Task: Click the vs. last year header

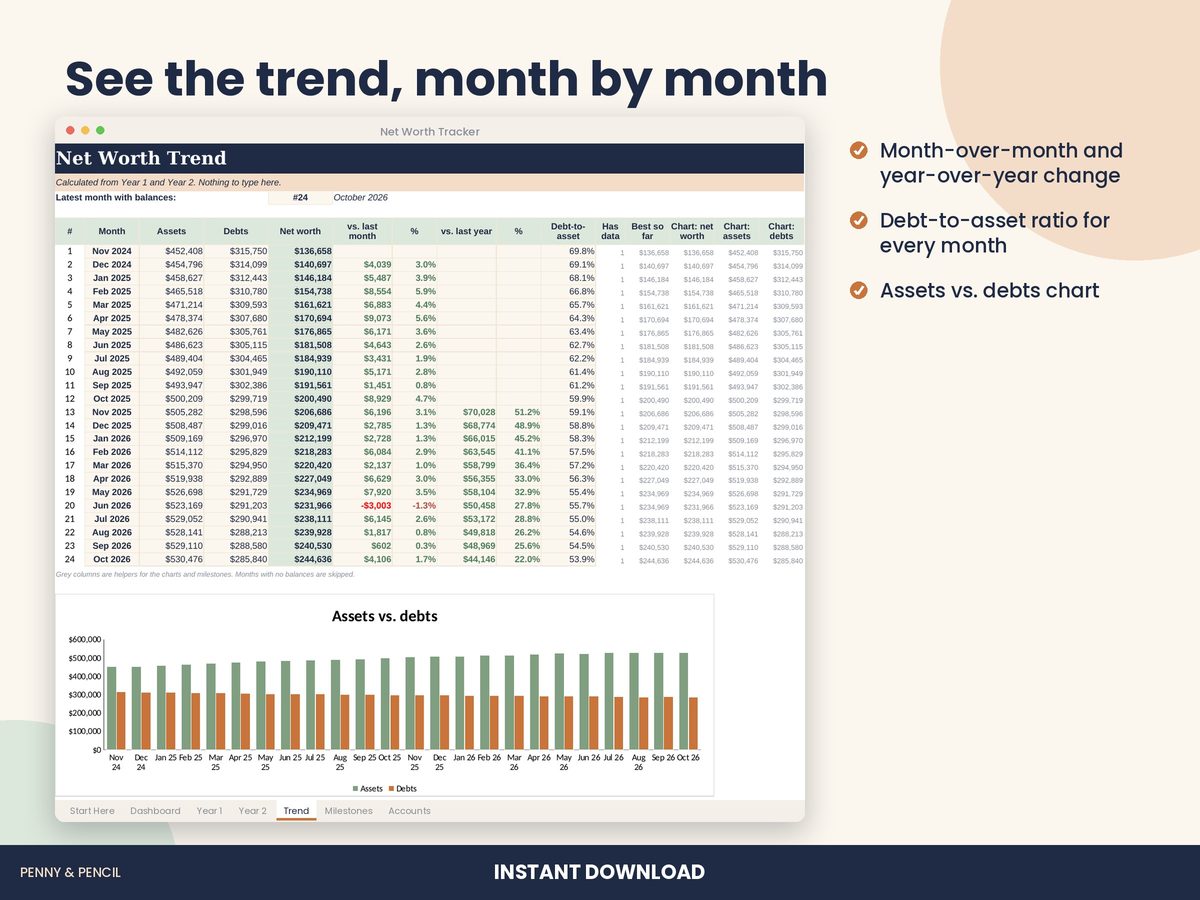Action: (x=466, y=231)
